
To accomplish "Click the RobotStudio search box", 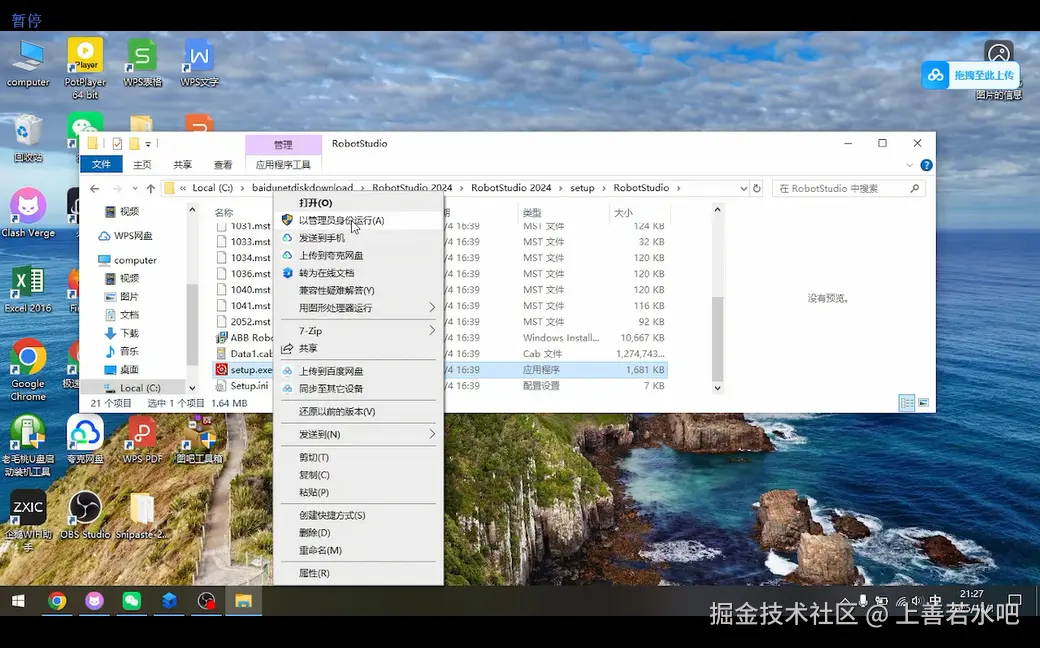I will coord(848,187).
